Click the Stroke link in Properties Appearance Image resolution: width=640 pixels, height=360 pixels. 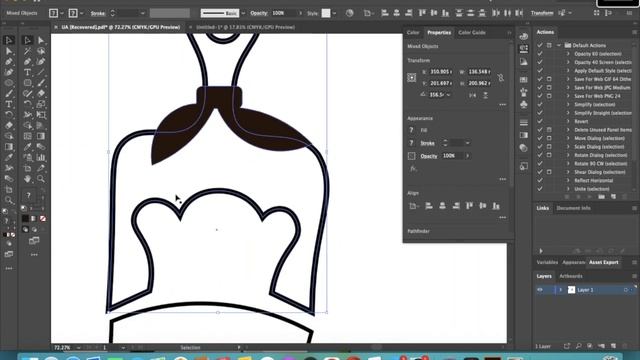(427, 143)
